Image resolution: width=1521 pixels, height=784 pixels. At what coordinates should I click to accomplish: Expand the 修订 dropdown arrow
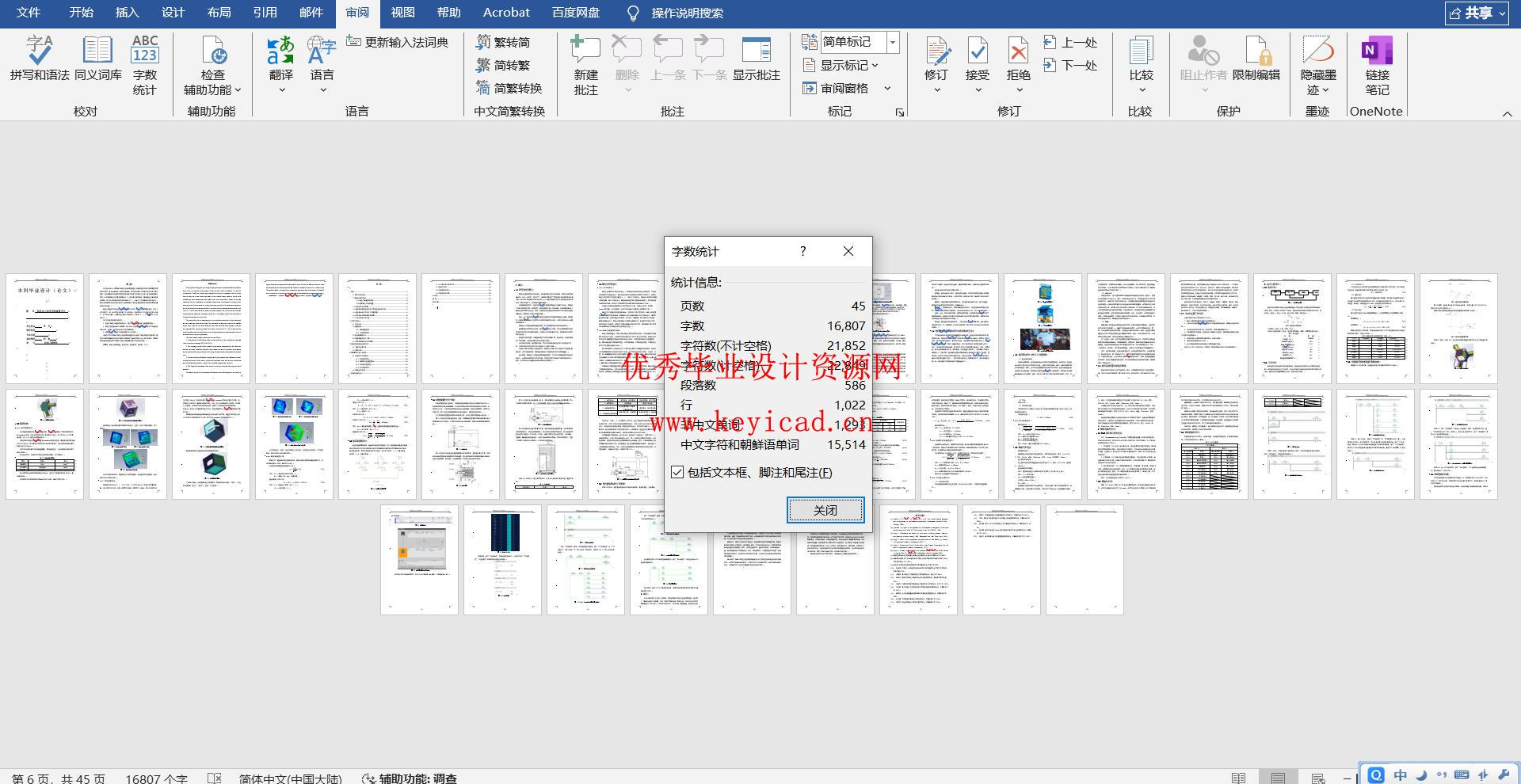(x=936, y=90)
